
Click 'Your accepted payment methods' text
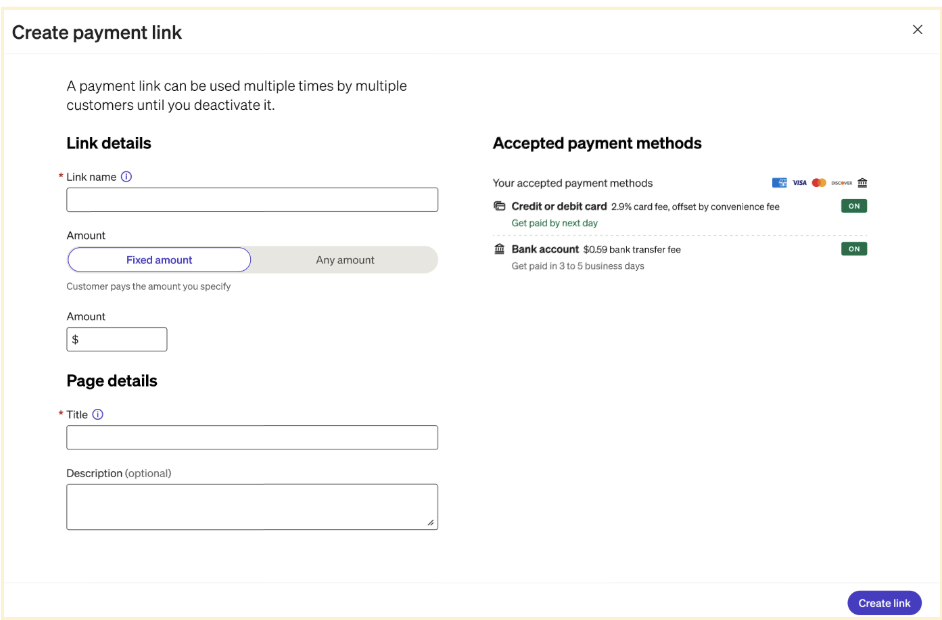click(x=573, y=183)
